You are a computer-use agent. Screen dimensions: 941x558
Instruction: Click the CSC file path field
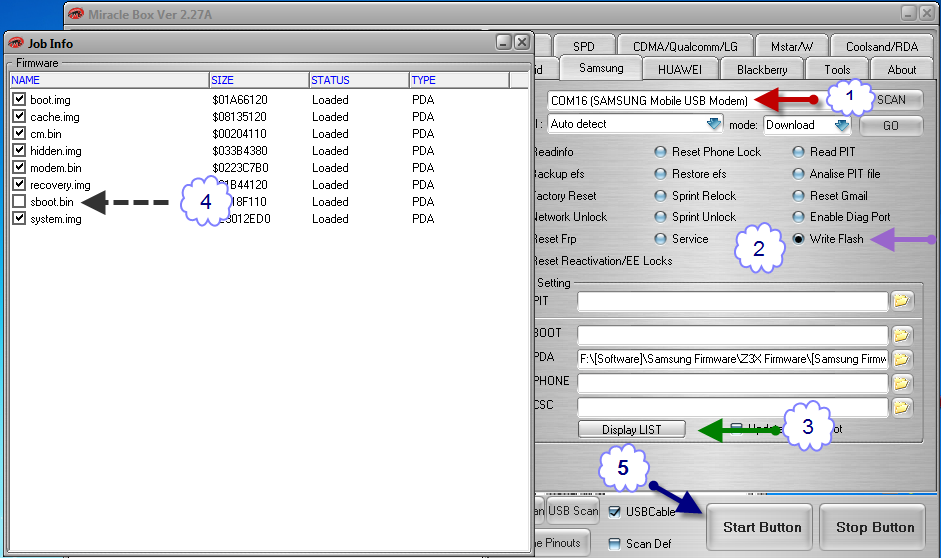pos(732,407)
